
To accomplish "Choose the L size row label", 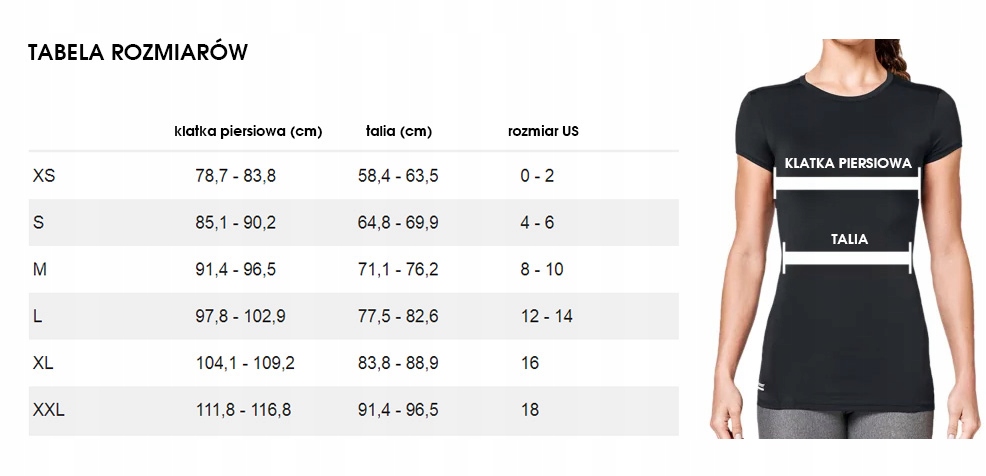I will [x=38, y=316].
